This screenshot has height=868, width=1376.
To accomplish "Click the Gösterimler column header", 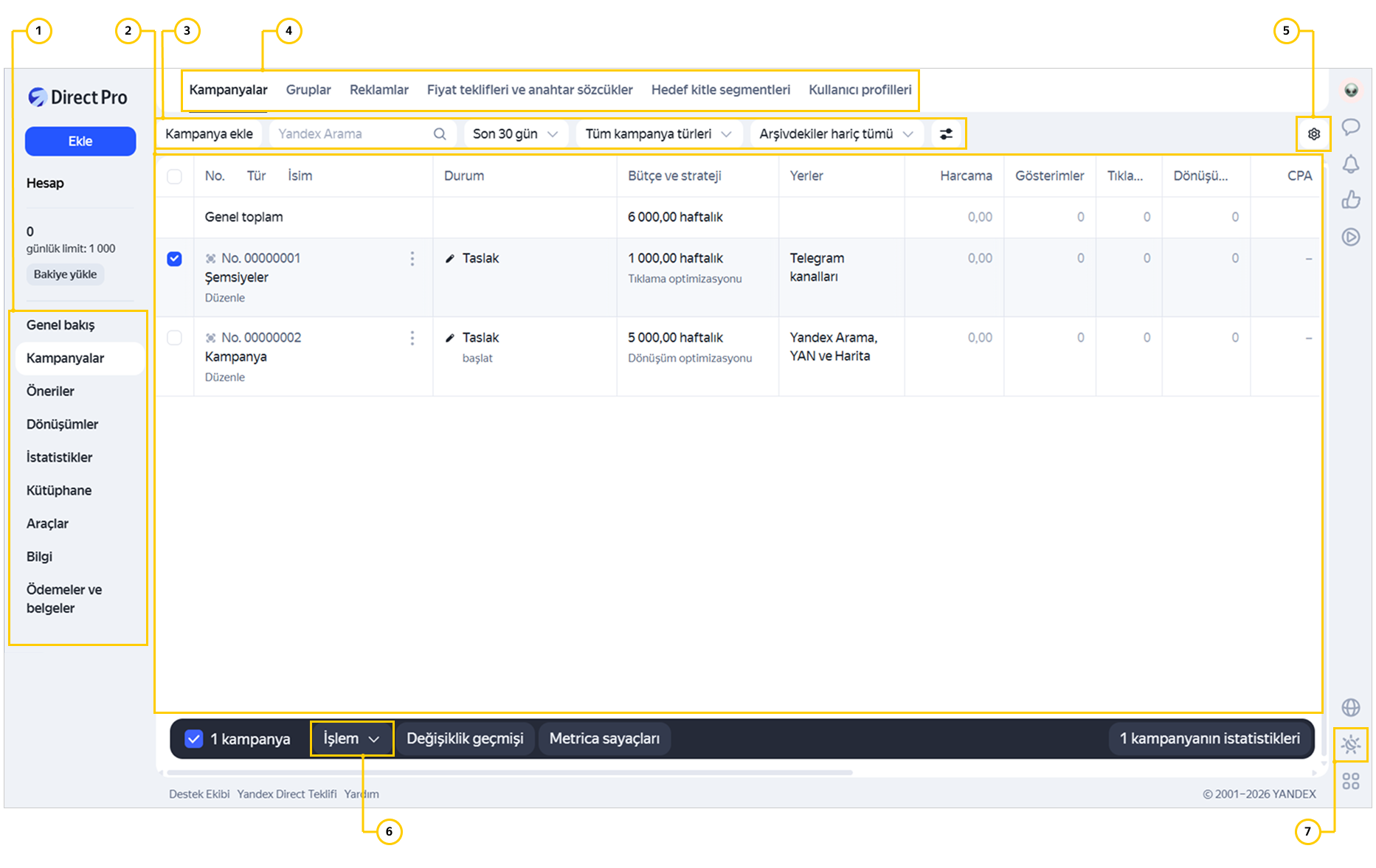I will (1050, 176).
